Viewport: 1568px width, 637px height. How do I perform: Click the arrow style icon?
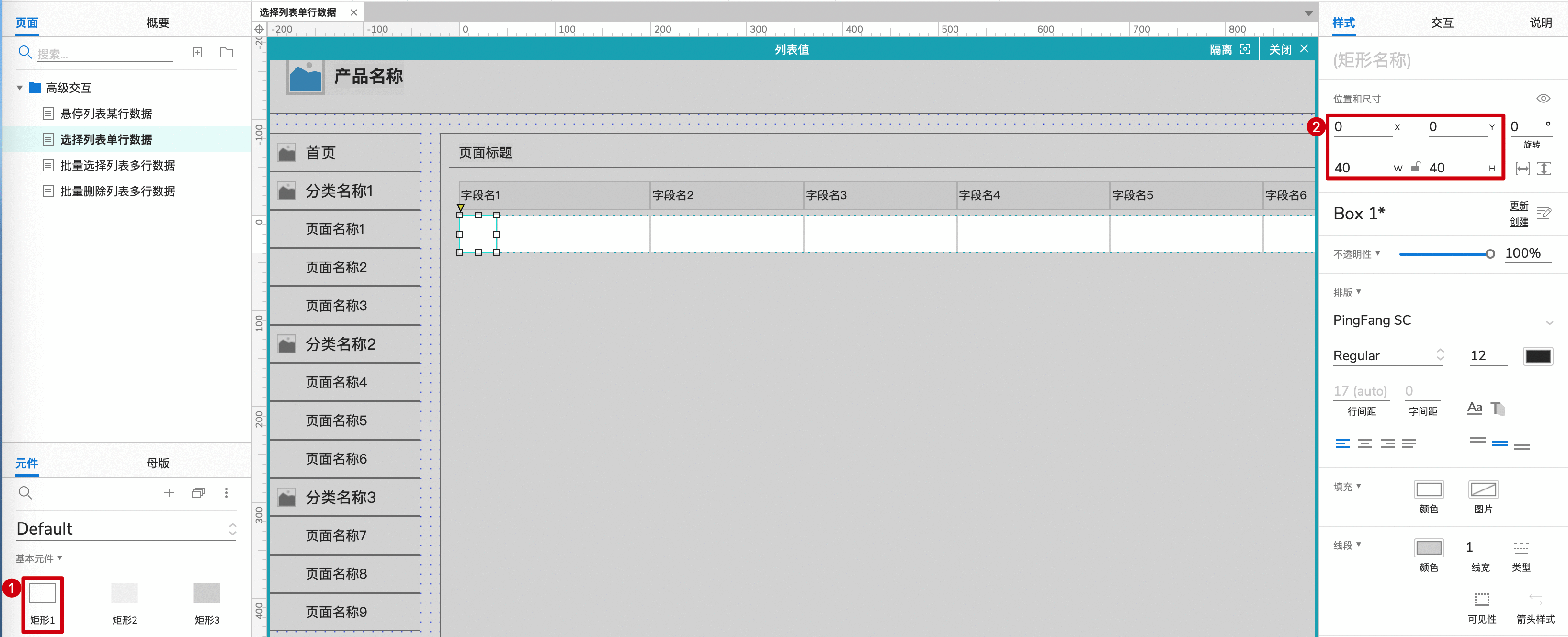(1535, 599)
